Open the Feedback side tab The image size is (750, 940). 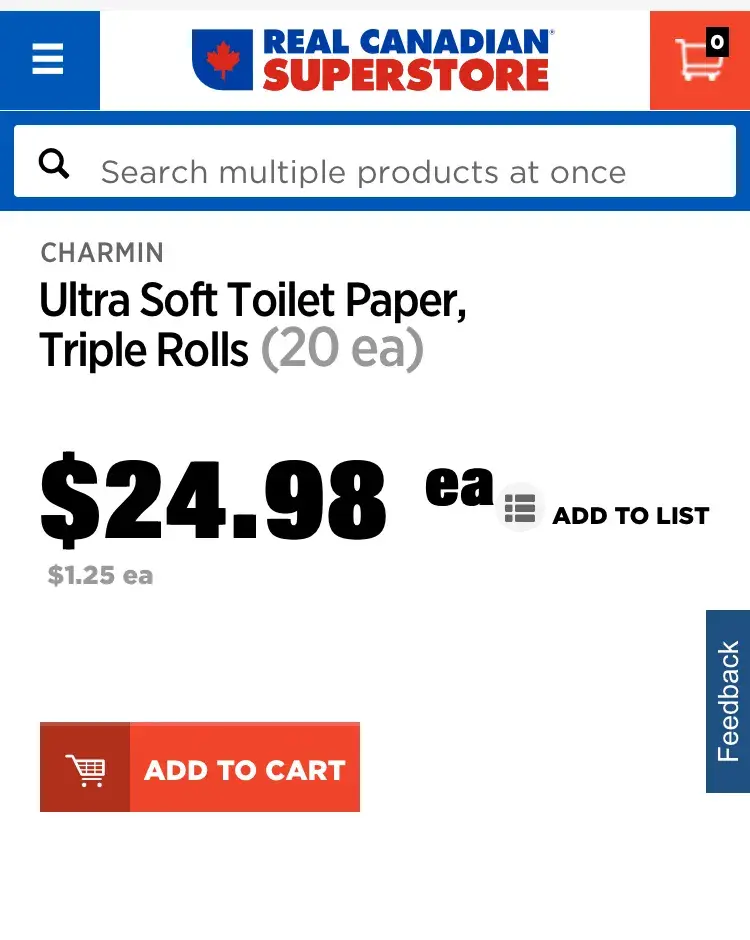tap(728, 701)
